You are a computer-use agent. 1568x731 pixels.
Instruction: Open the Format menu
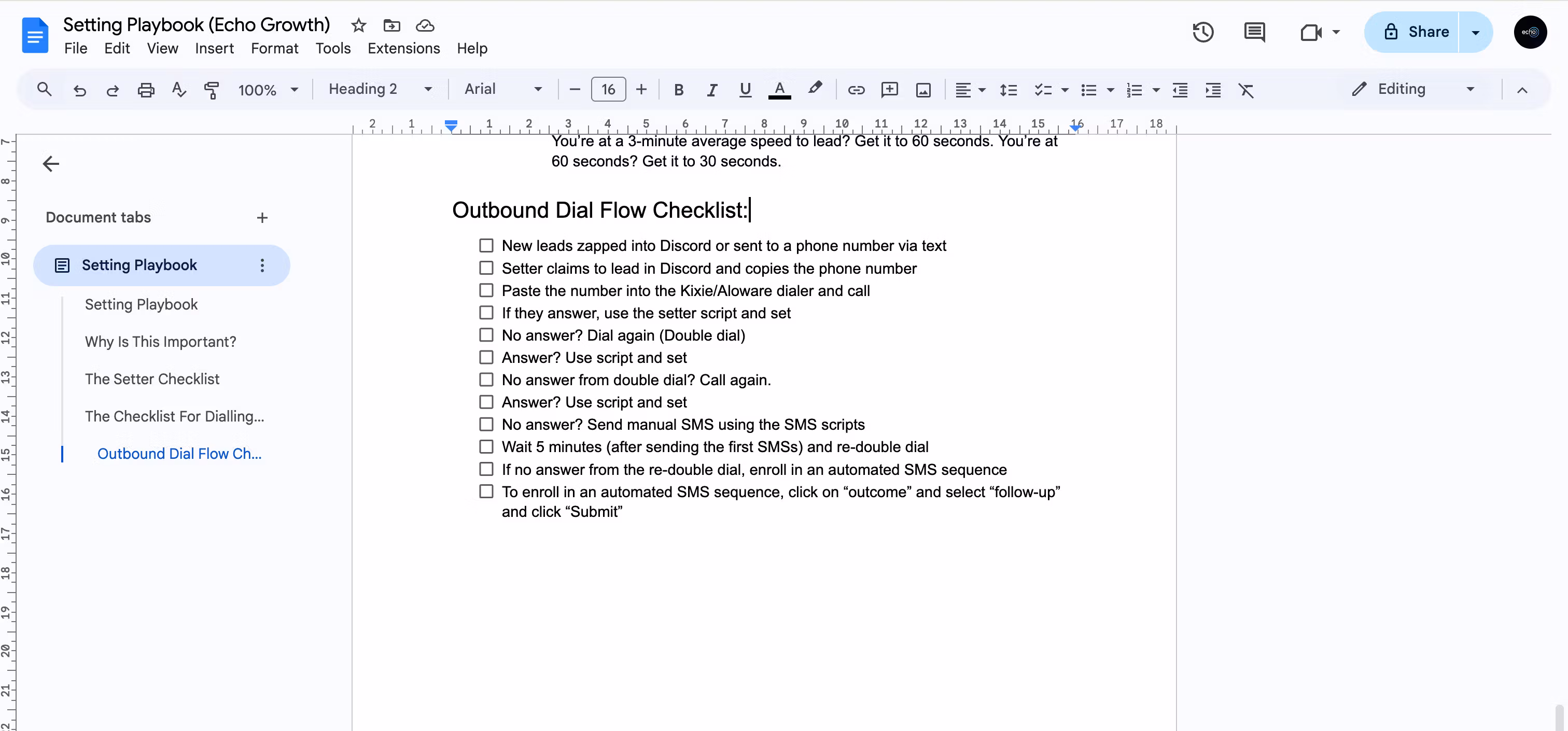[274, 48]
